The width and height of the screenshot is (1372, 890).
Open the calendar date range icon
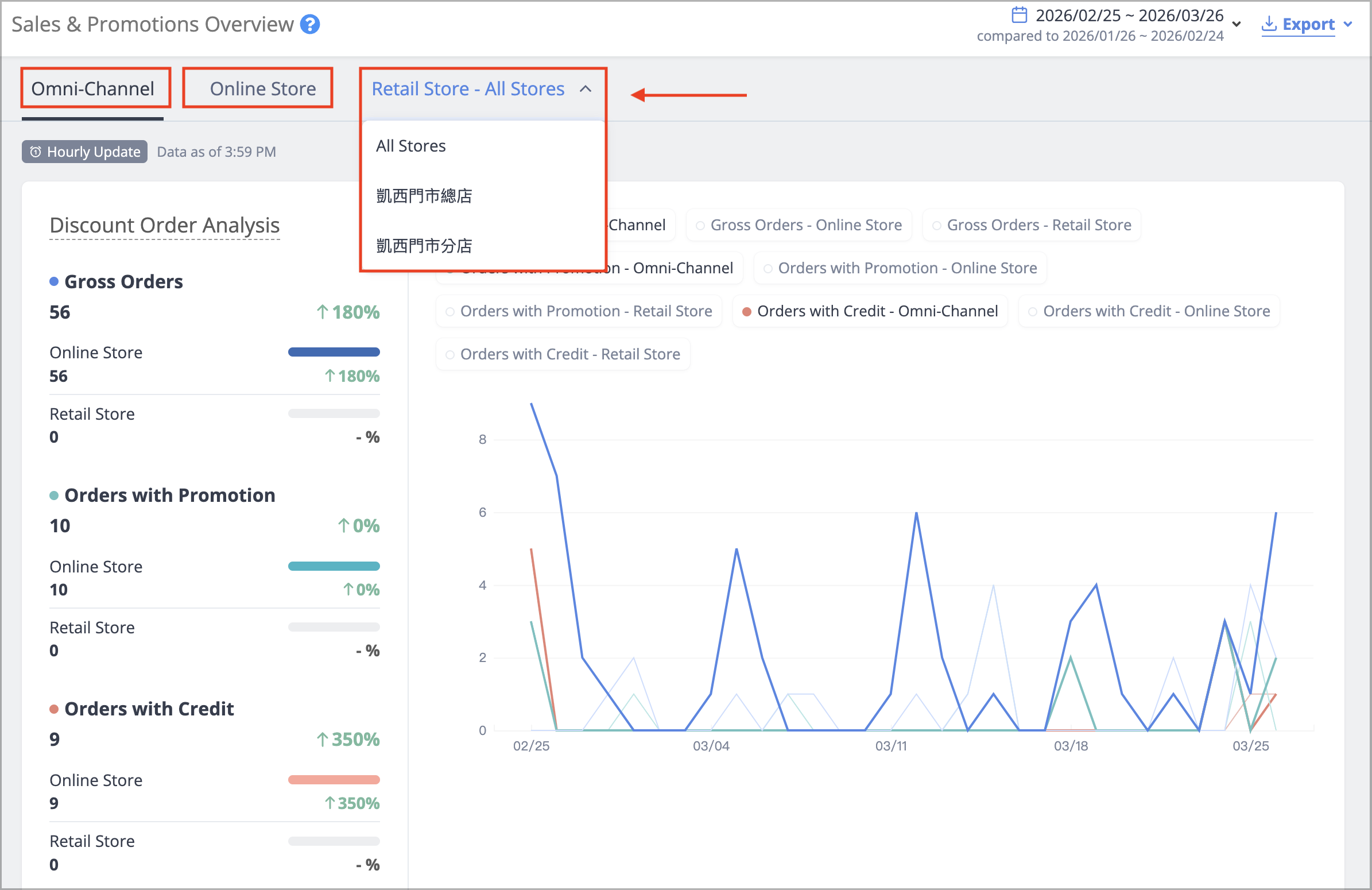pyautogui.click(x=1019, y=15)
